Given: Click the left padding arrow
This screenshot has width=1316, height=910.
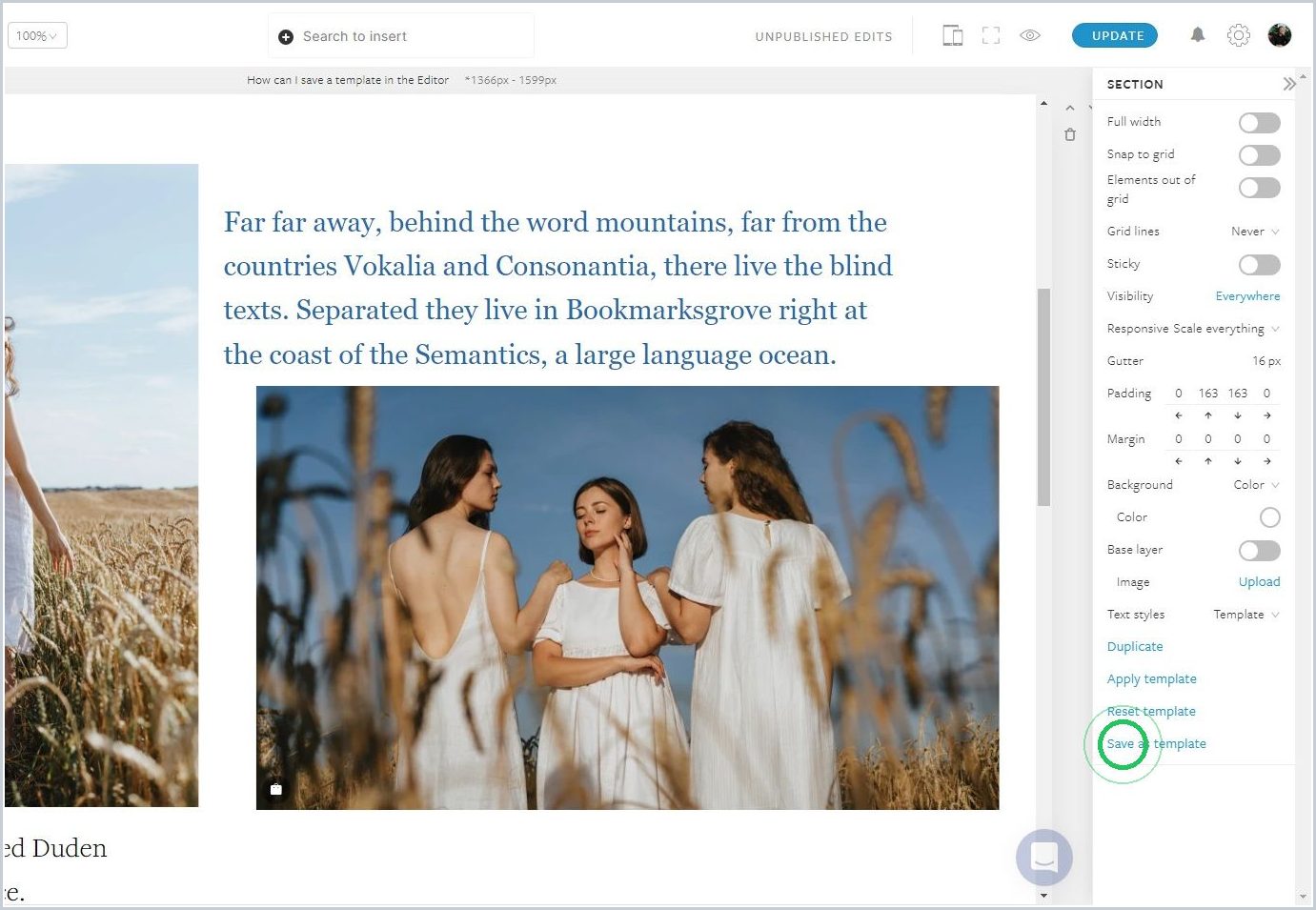Looking at the screenshot, I should [x=1179, y=415].
